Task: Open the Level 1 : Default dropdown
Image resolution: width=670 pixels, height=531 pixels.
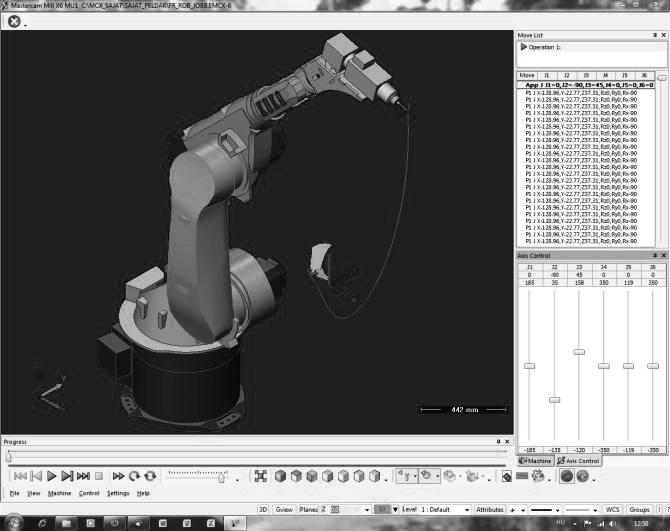Action: (x=467, y=510)
